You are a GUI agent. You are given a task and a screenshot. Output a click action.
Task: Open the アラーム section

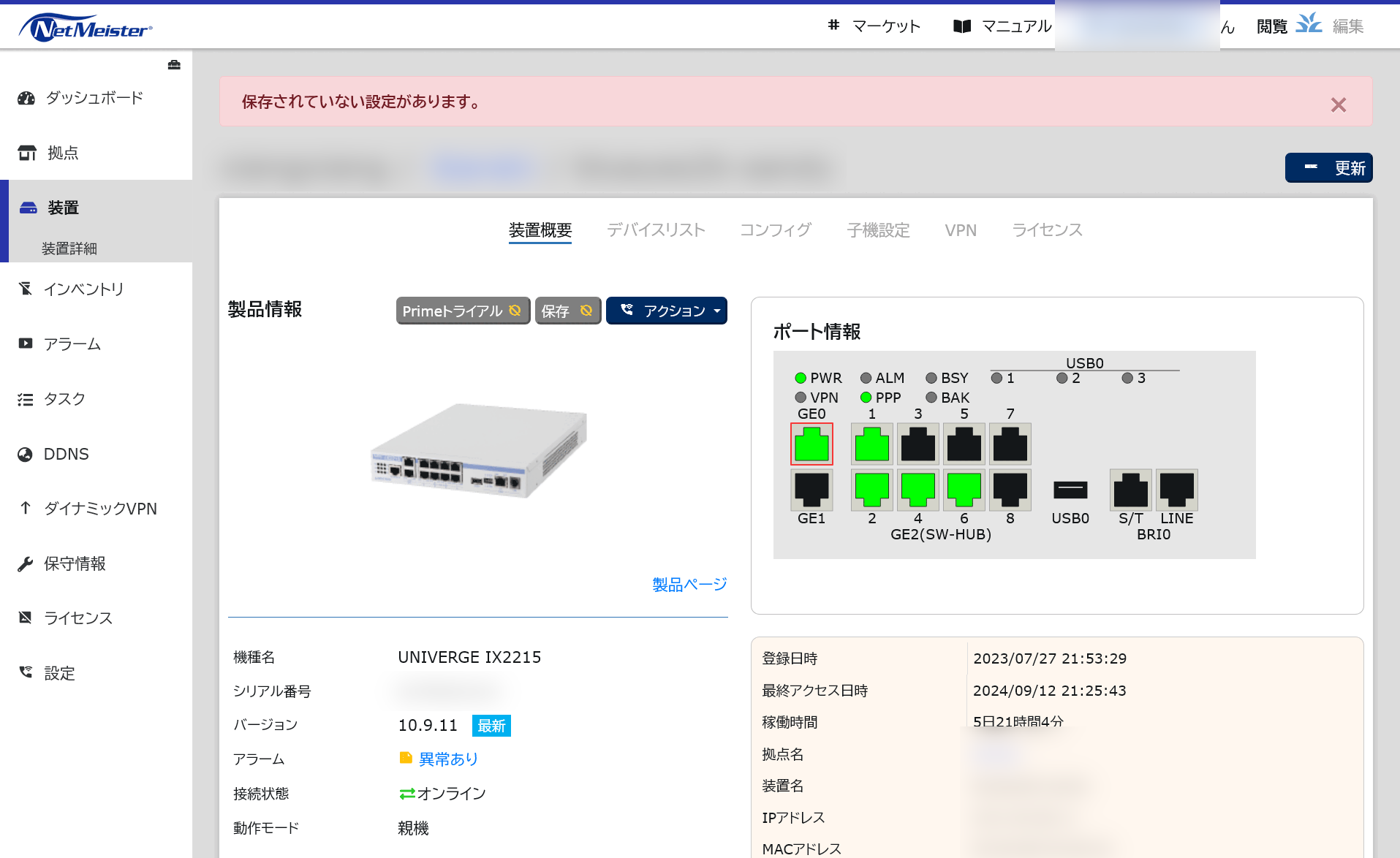[73, 343]
